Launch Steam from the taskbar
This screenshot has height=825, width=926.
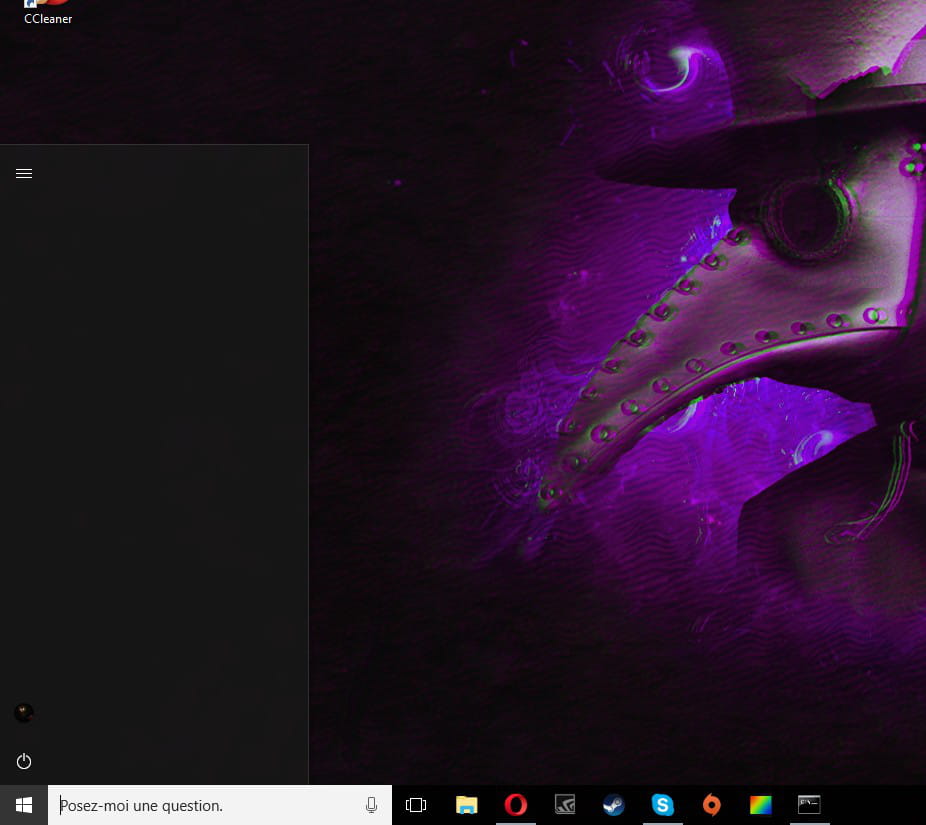pyautogui.click(x=614, y=805)
